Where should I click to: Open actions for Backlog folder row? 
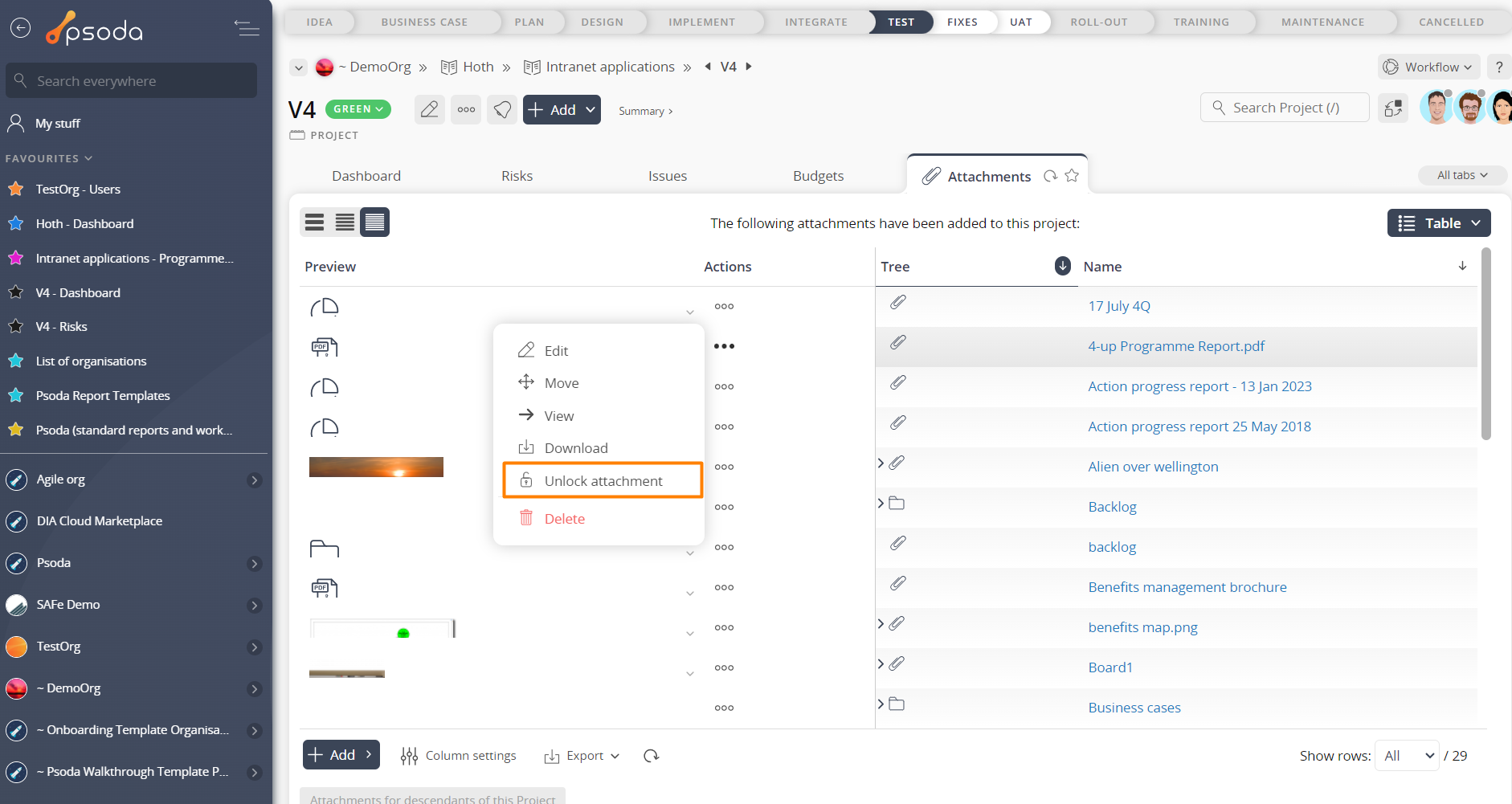point(724,507)
